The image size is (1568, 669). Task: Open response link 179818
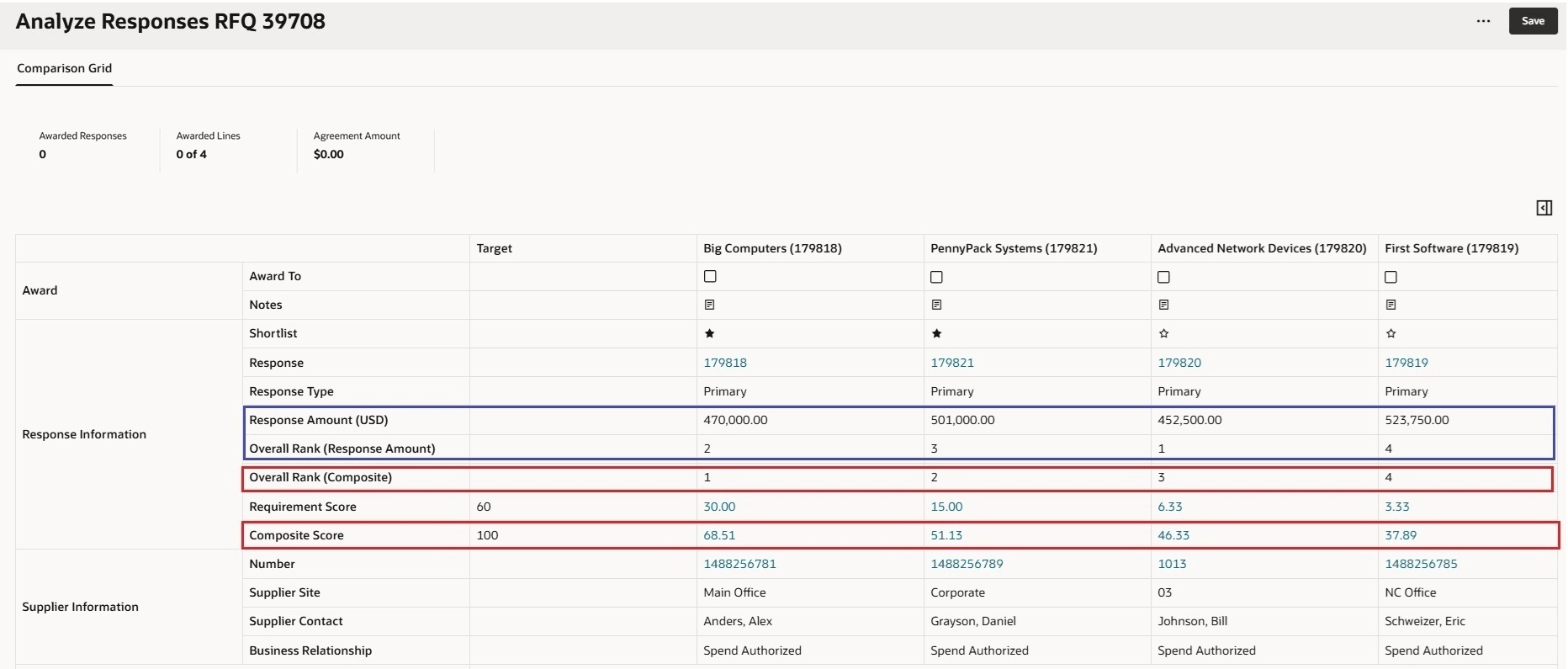coord(725,363)
